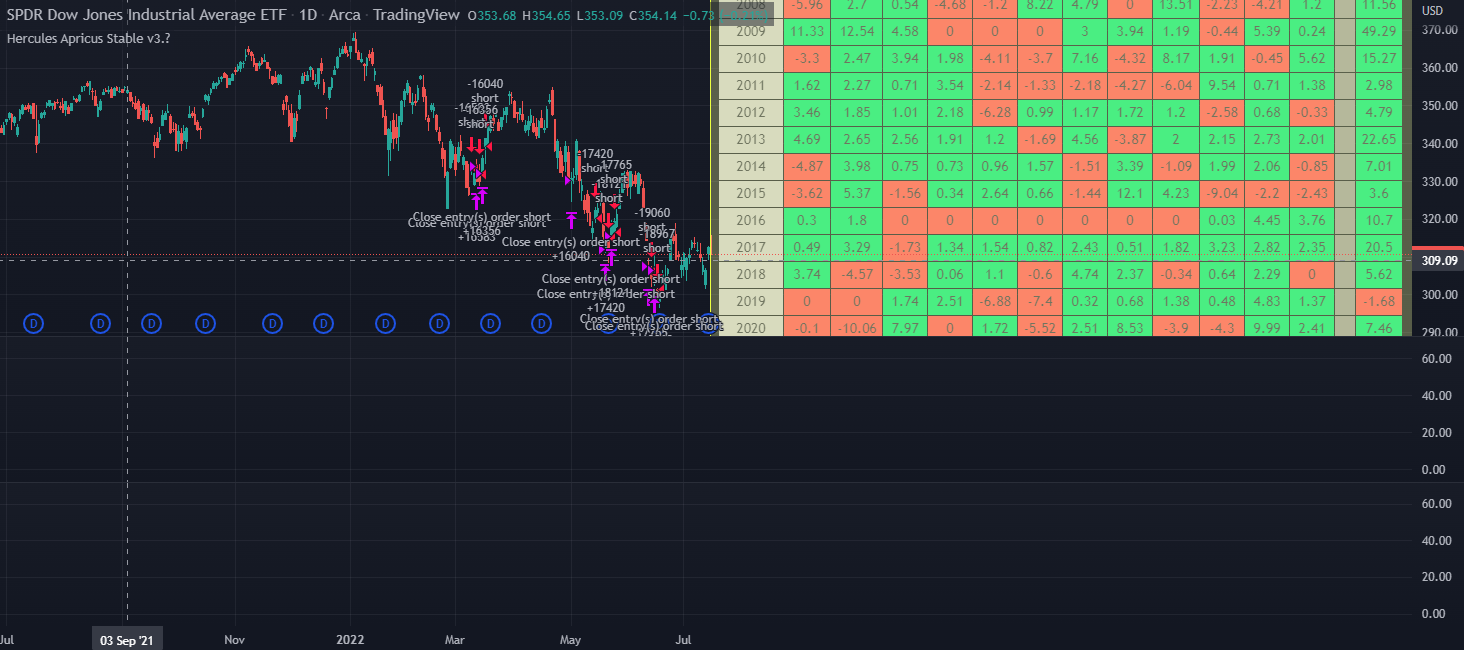Click the 03 Sep '21 date label on time axis
1464x650 pixels.
(126, 639)
